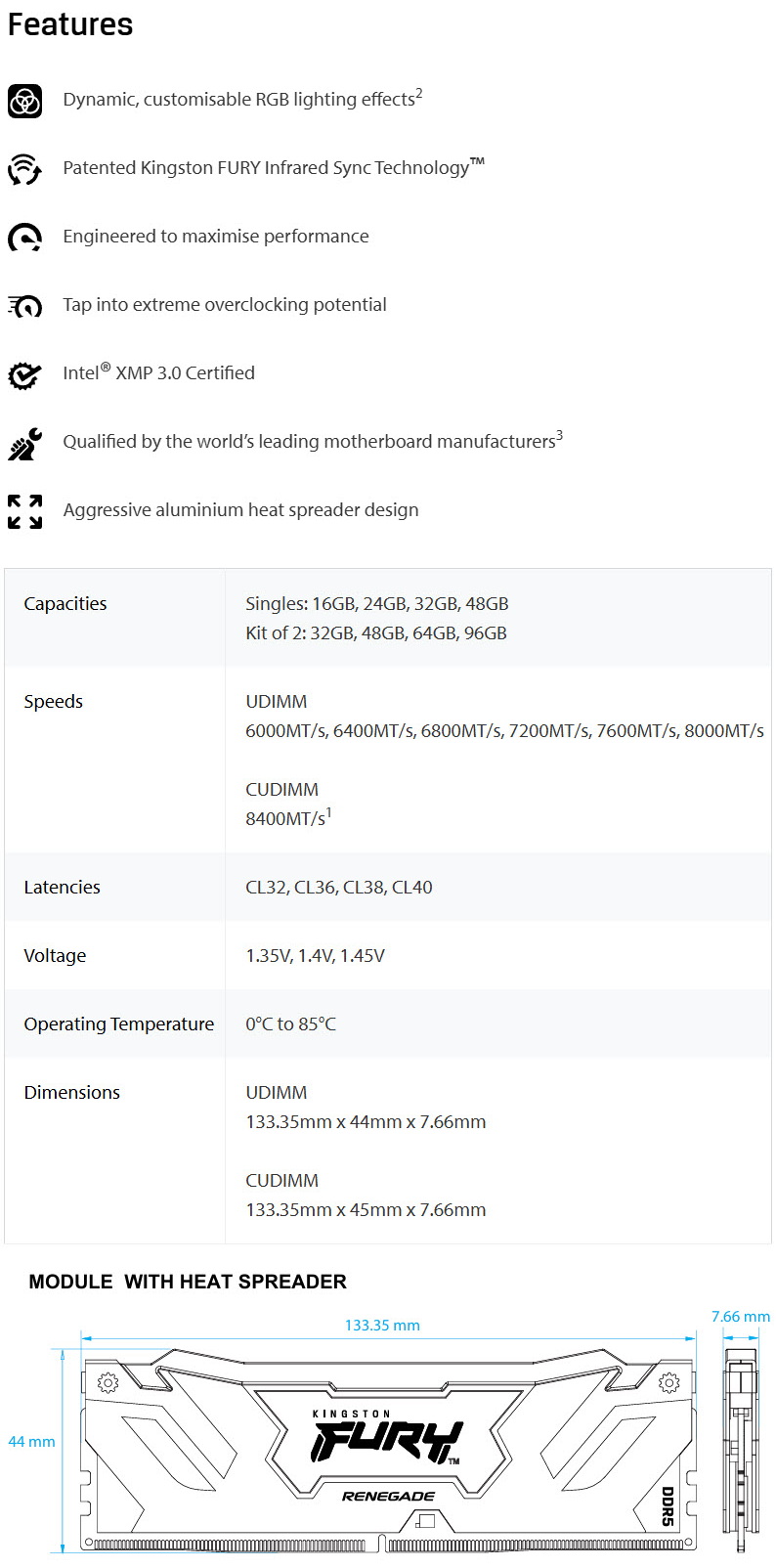Click the Voltage row label

tap(55, 955)
